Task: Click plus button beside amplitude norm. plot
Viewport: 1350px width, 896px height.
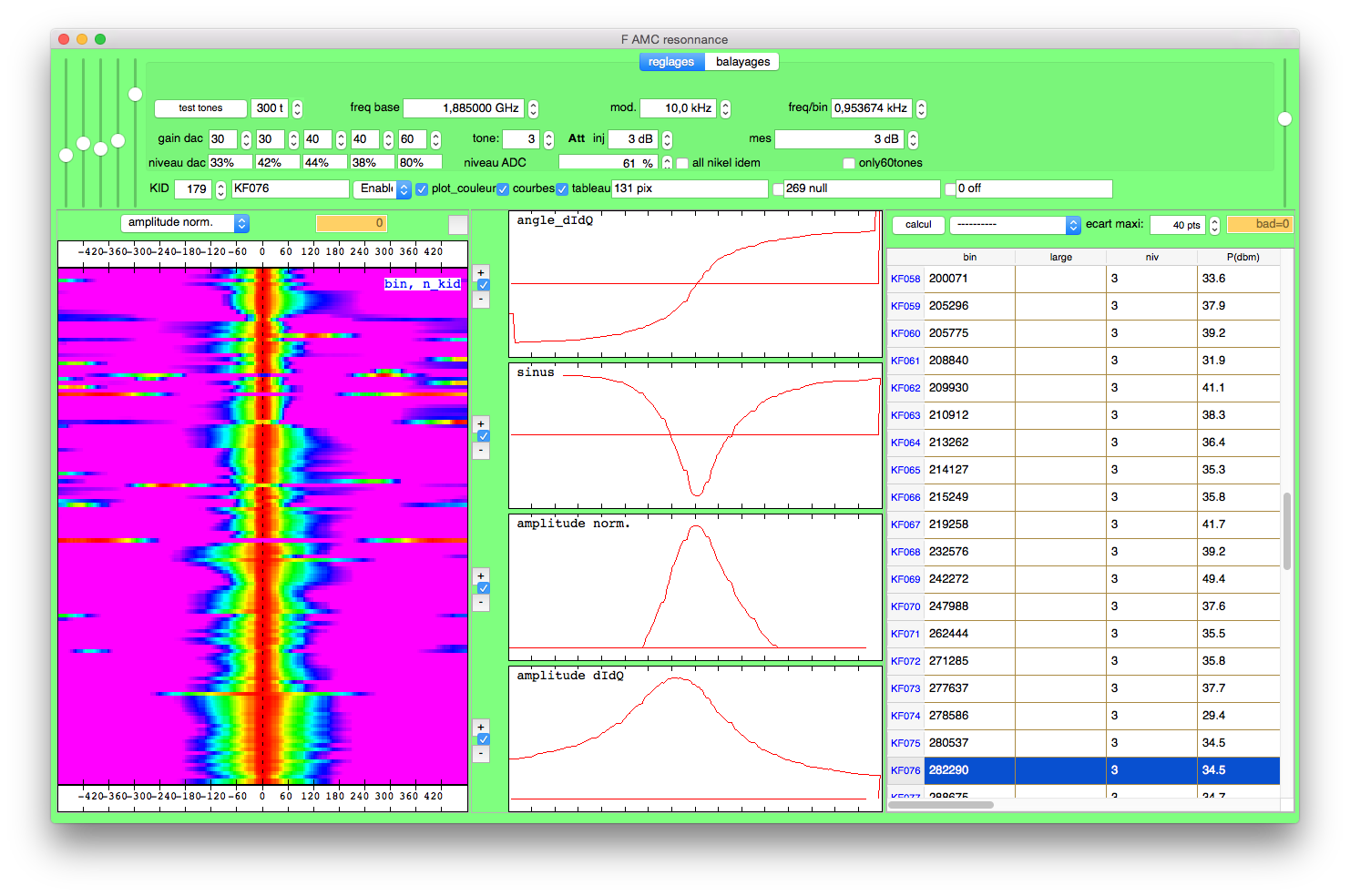Action: click(x=481, y=575)
